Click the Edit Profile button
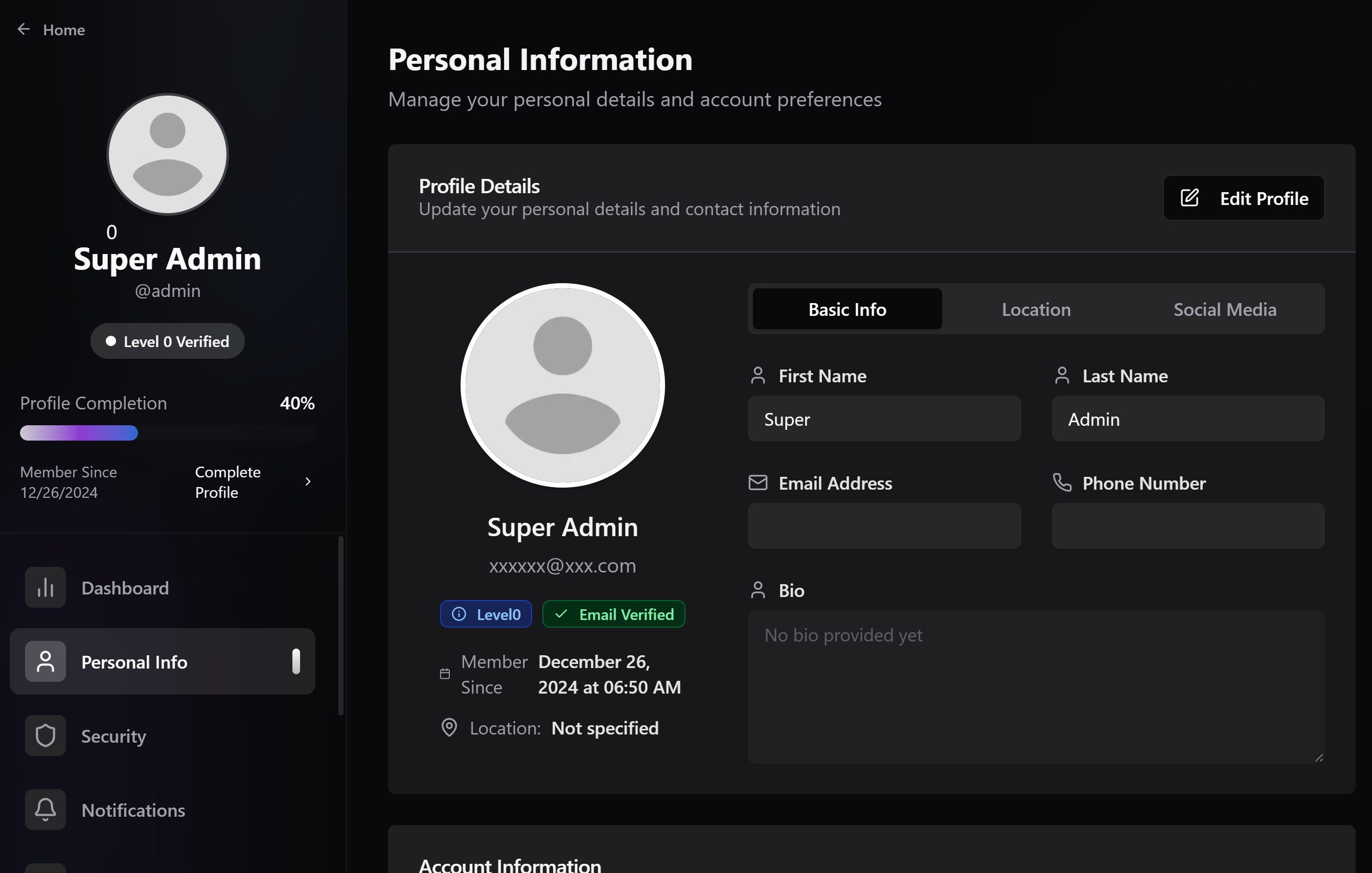 [x=1243, y=198]
